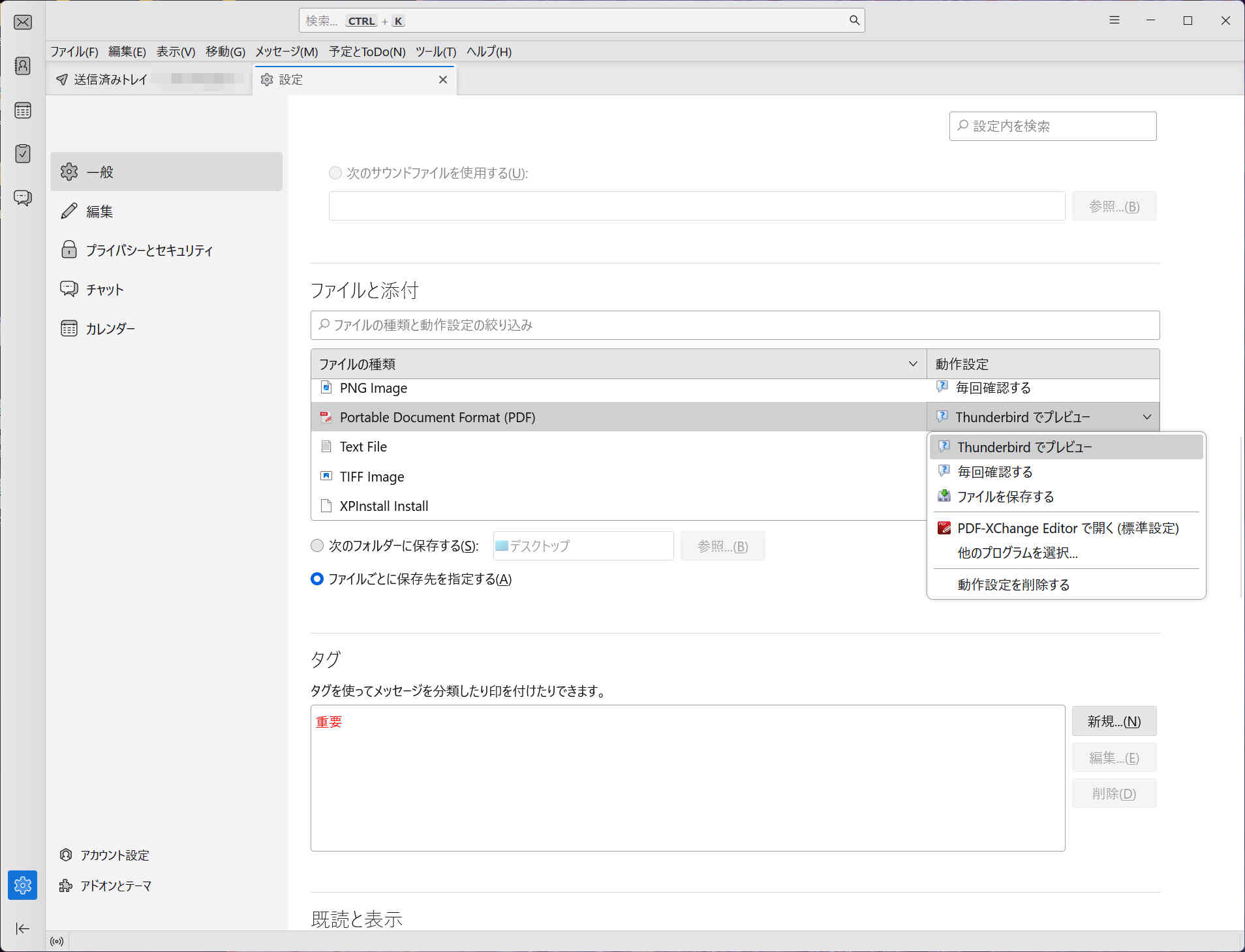Close the 設定 tab

click(x=443, y=80)
